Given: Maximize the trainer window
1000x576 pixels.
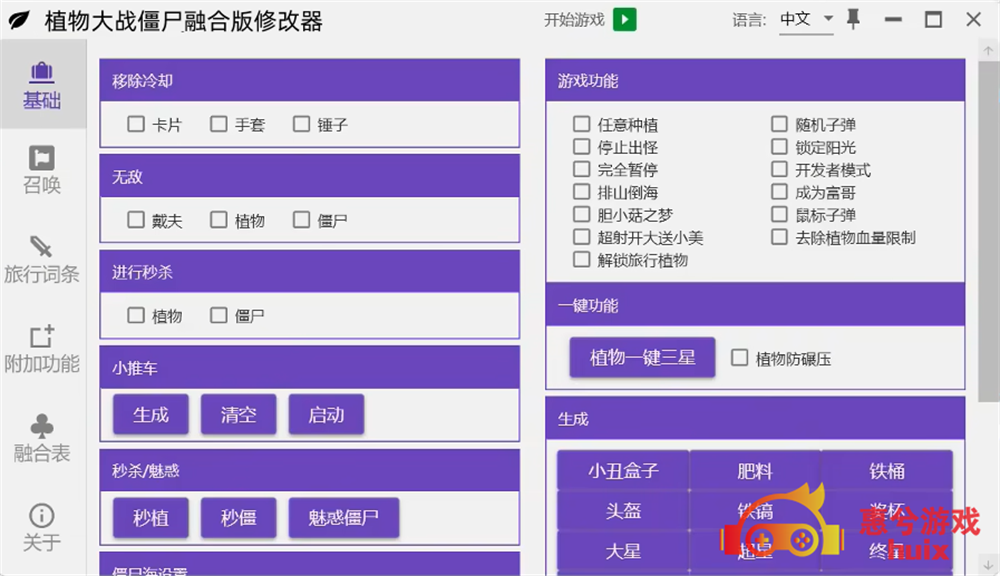Looking at the screenshot, I should tap(933, 20).
